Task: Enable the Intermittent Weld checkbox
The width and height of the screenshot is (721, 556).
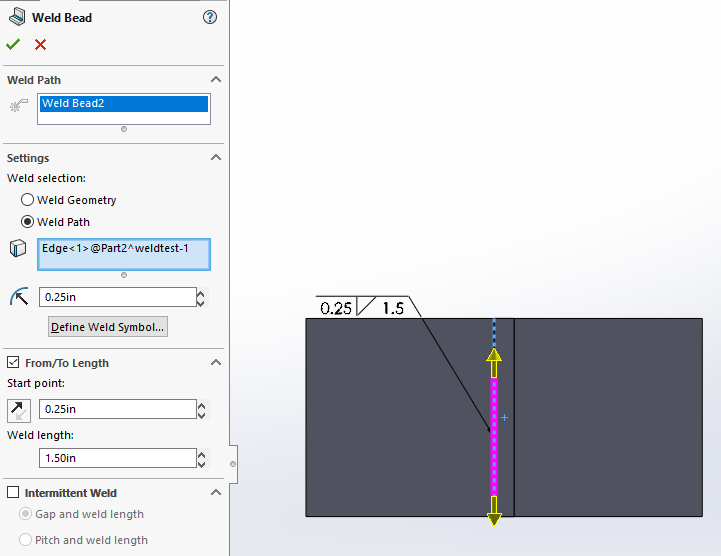Action: 13,492
